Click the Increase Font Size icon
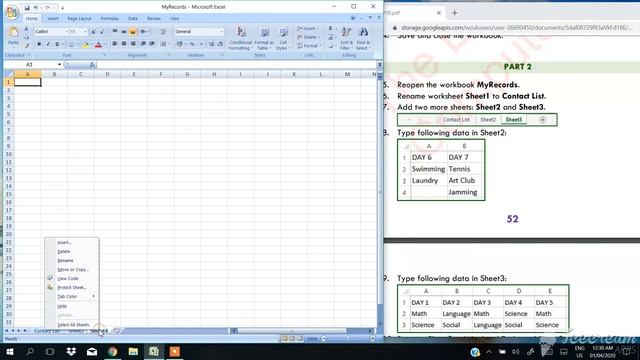This screenshot has height=360, width=640. click(93, 31)
